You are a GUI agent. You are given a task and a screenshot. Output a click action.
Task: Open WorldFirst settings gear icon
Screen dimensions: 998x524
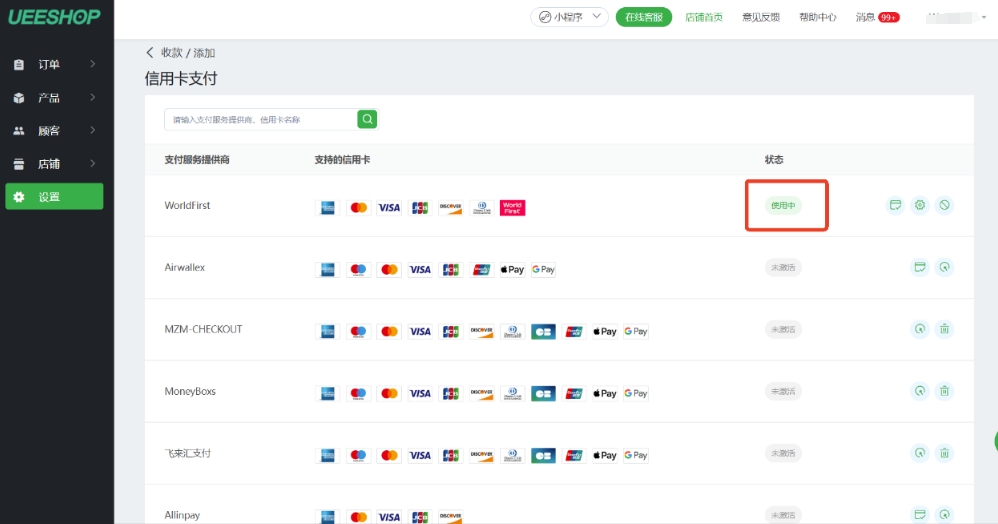pos(920,206)
